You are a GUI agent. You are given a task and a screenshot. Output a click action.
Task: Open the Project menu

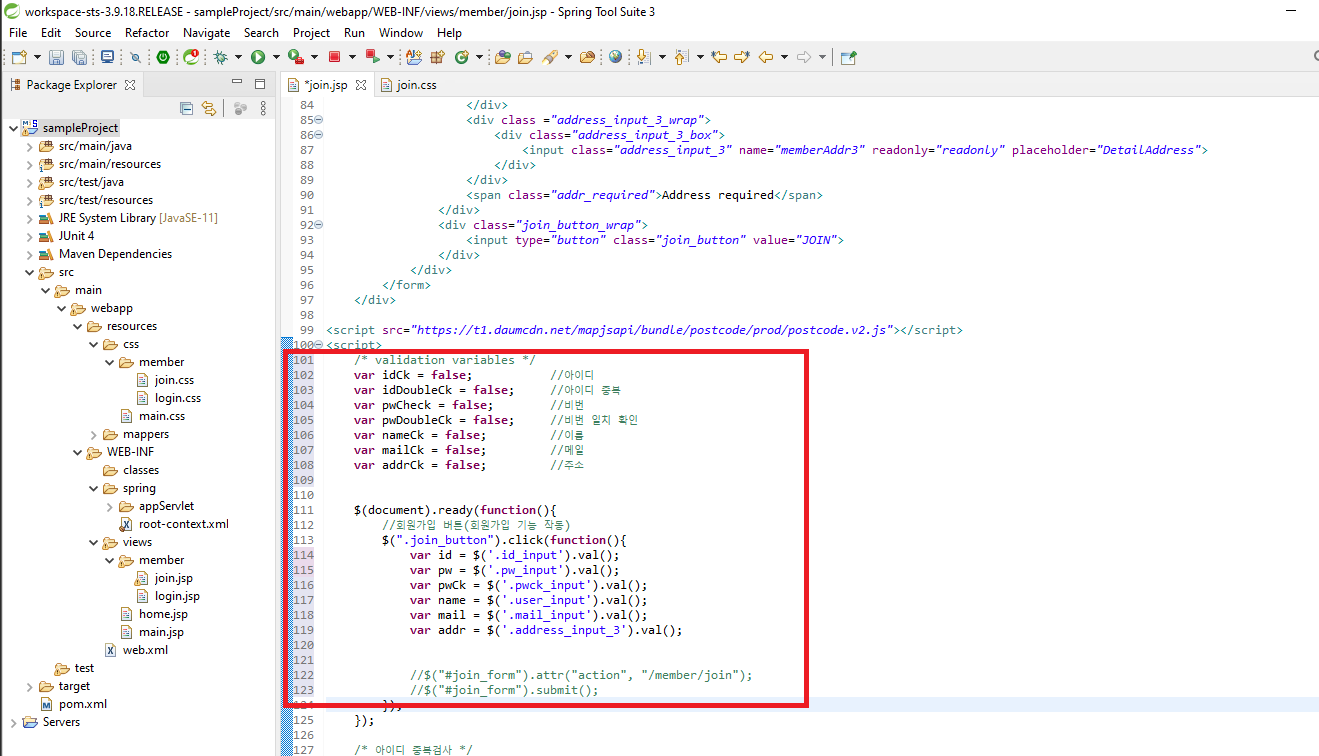pos(312,32)
